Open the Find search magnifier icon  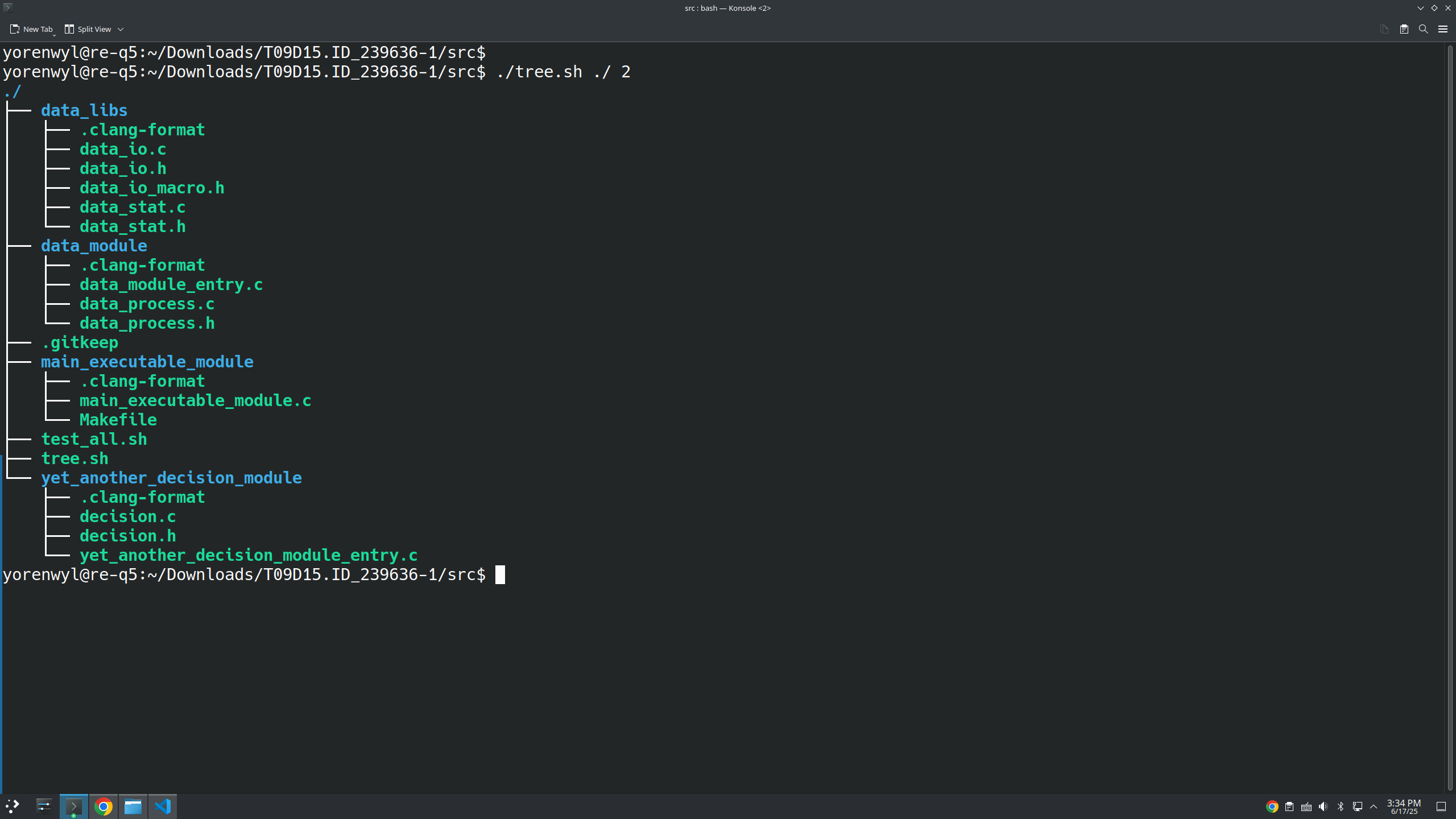point(1423,29)
